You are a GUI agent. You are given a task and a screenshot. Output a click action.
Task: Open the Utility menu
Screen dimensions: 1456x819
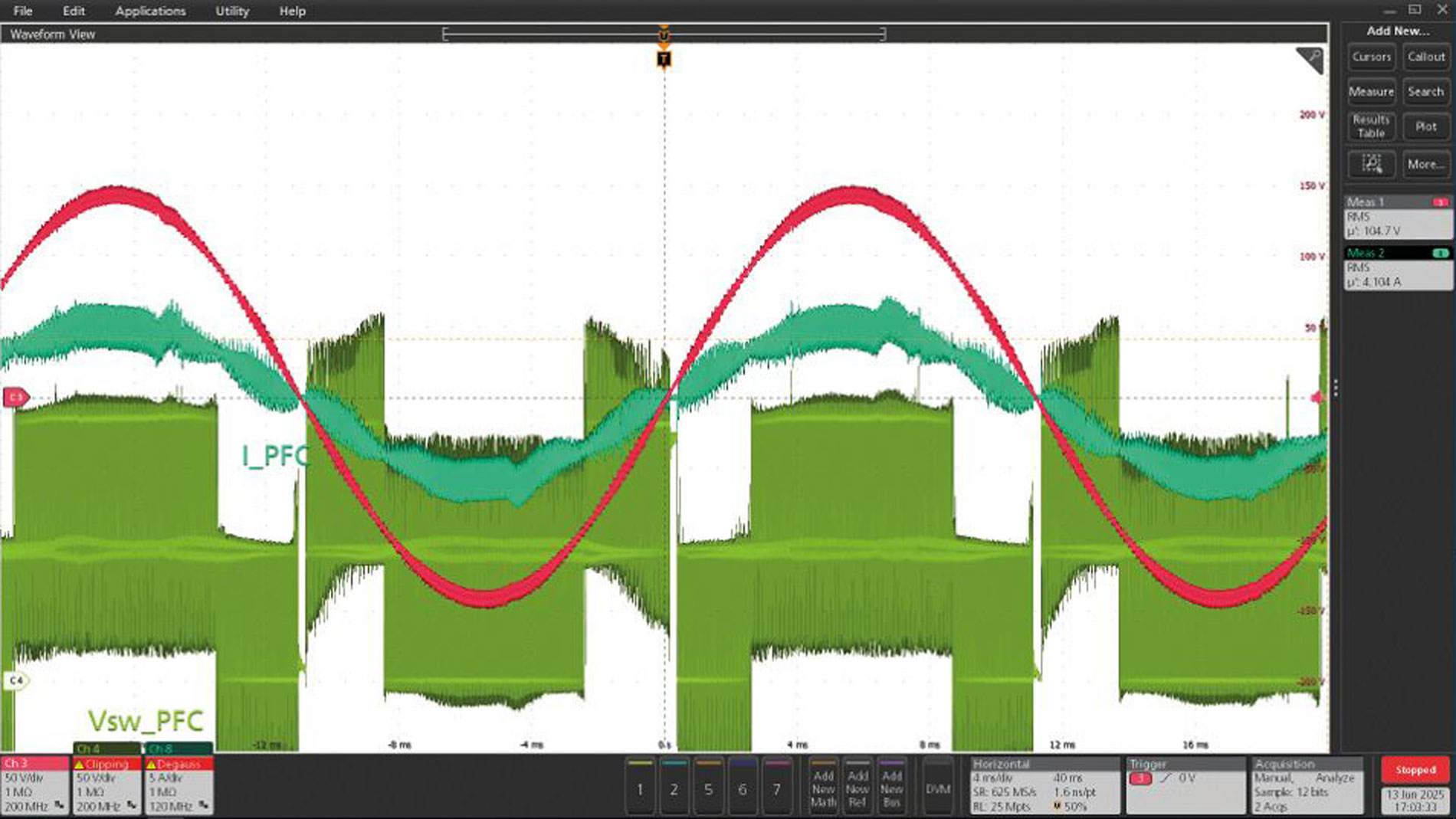tap(232, 11)
